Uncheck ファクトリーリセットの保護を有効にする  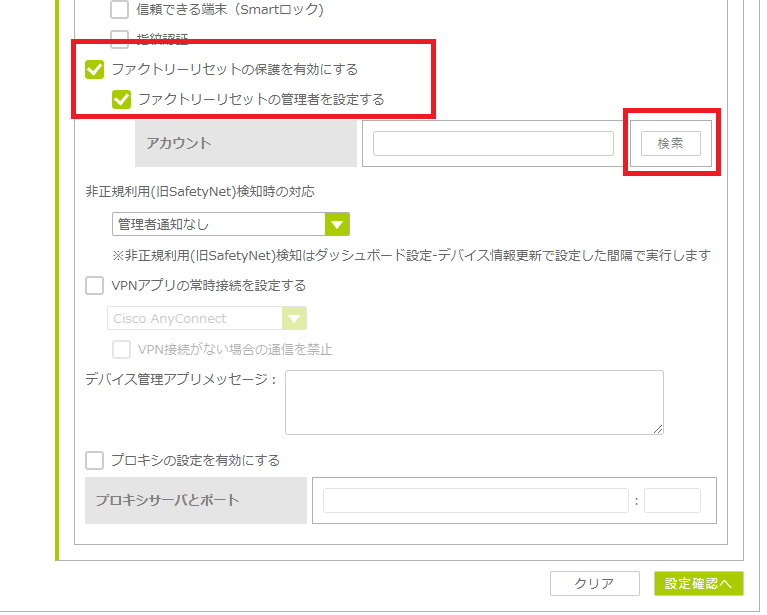click(x=95, y=70)
